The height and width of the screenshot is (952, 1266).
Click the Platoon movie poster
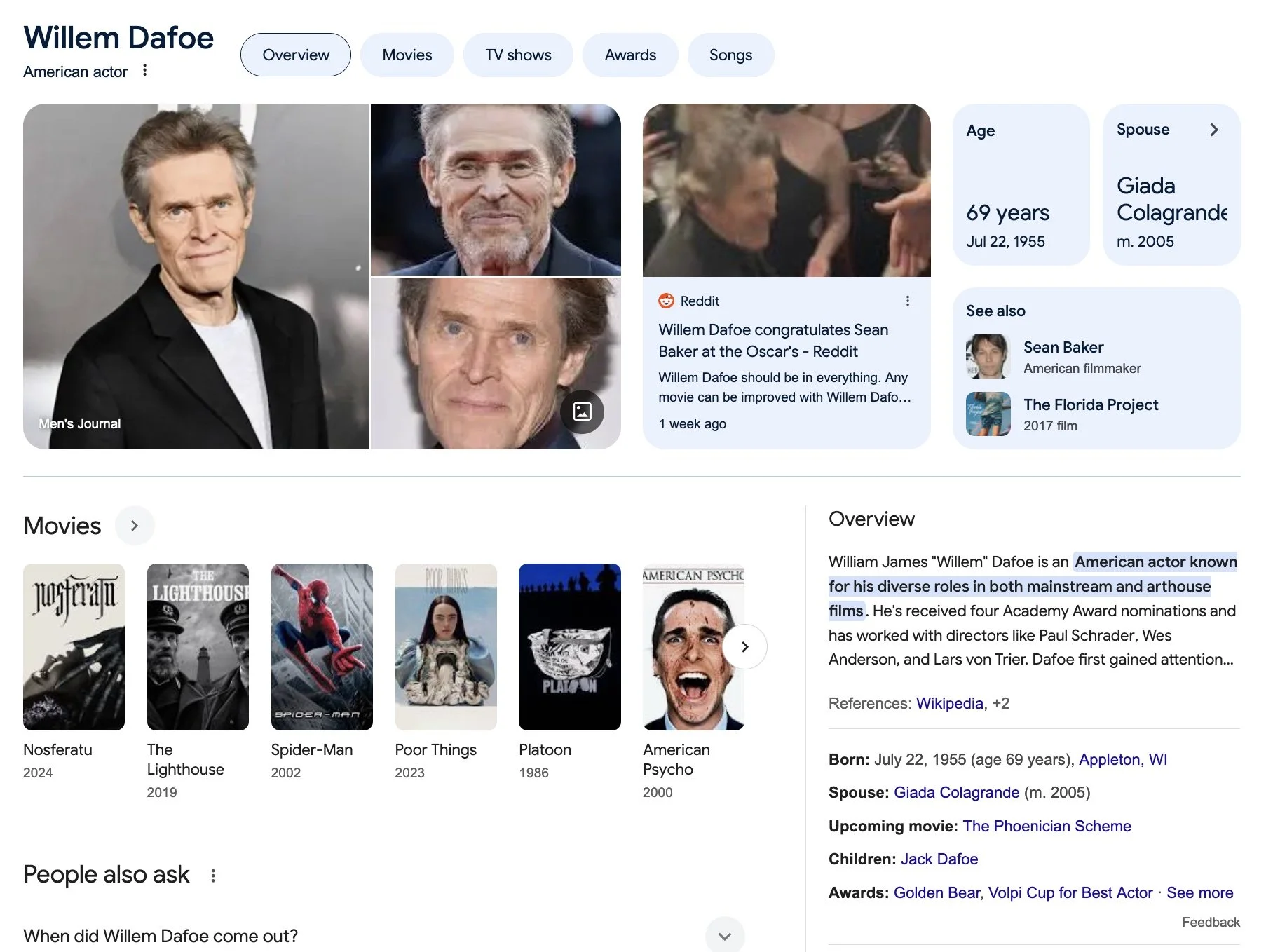[x=570, y=647]
